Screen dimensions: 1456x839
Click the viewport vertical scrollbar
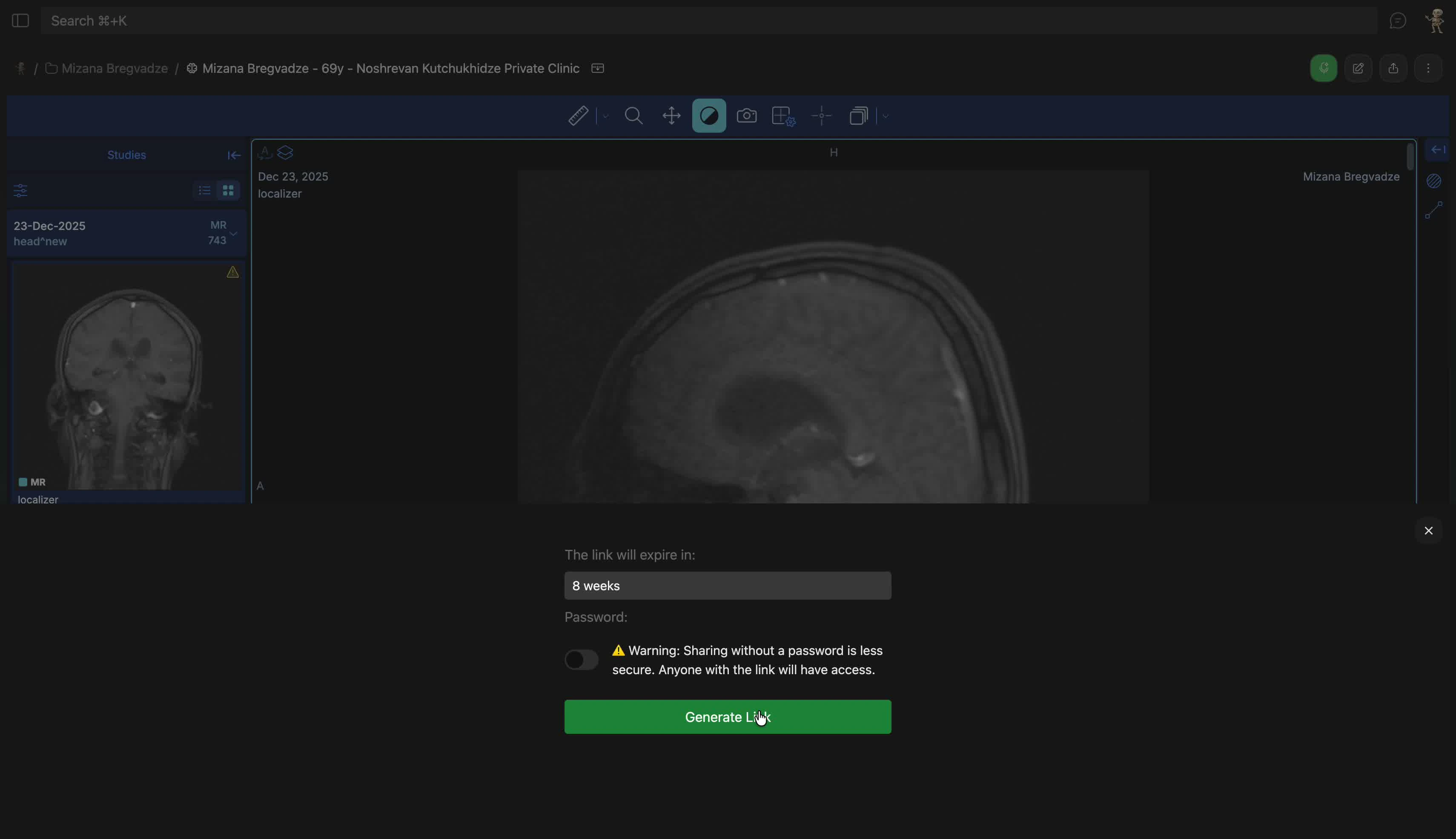pos(1410,157)
